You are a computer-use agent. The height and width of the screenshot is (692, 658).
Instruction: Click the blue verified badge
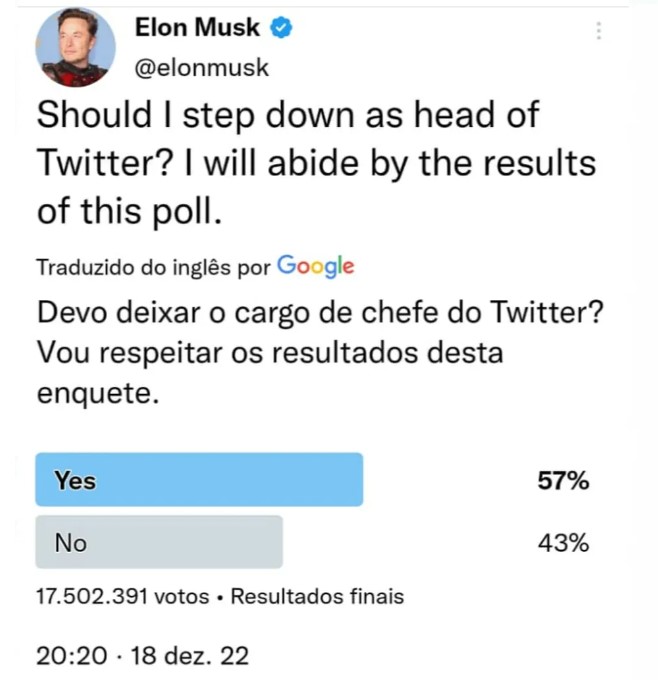[x=282, y=29]
